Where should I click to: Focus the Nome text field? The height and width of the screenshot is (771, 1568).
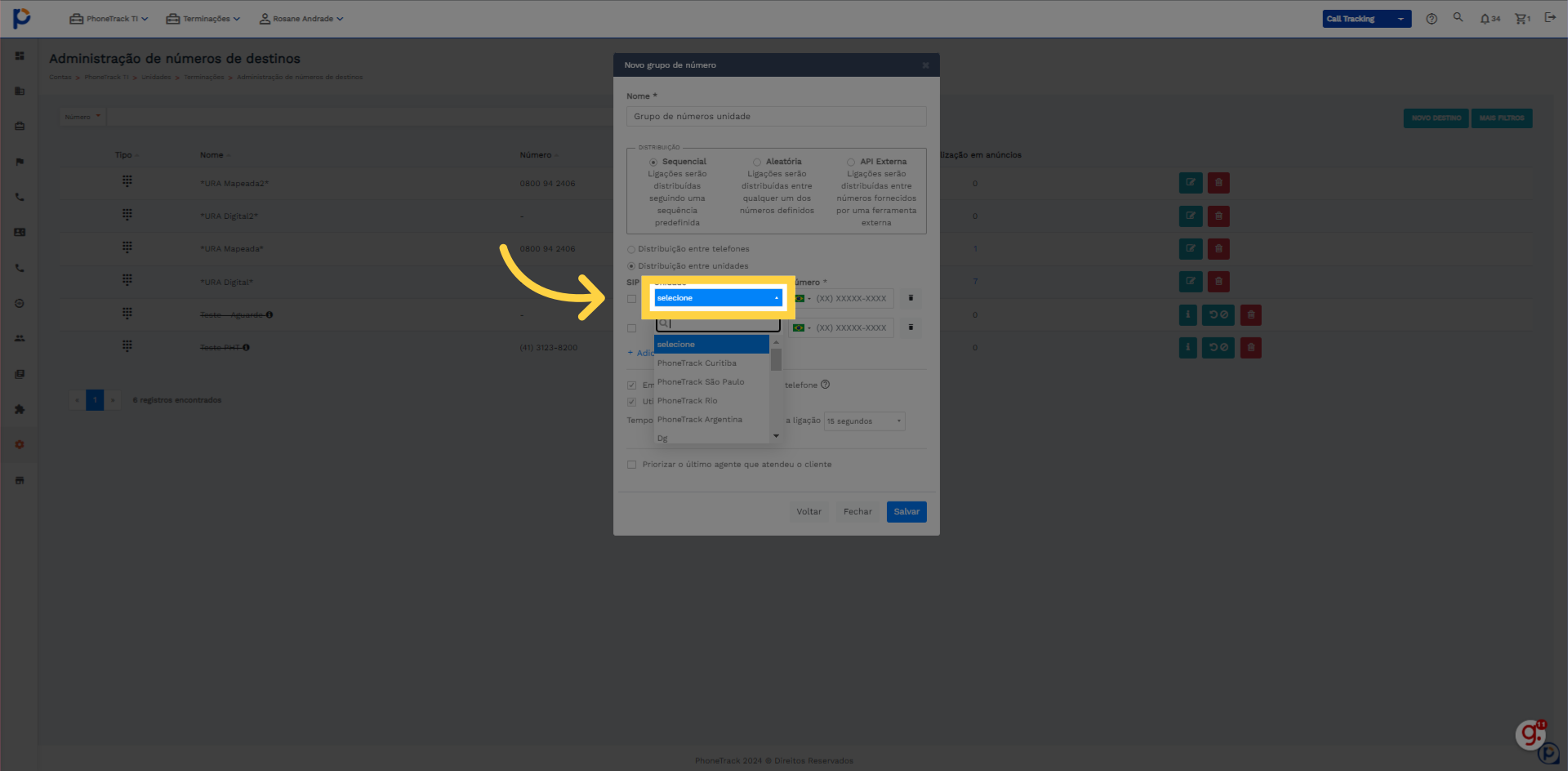776,117
